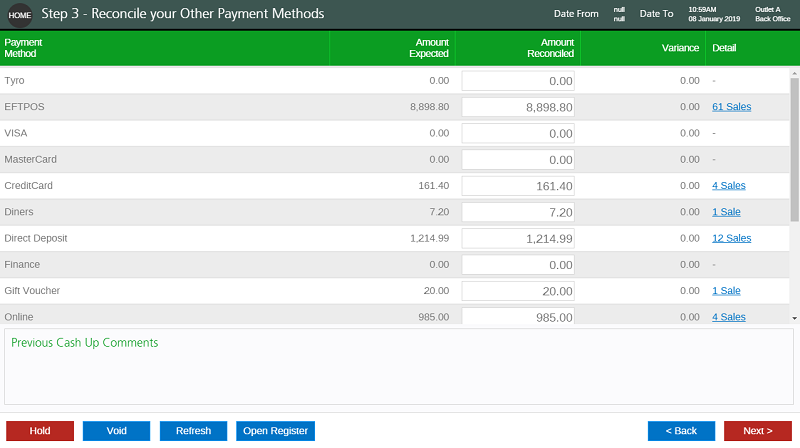Click the Direct Deposit expected amount 1,214.99
Screen dimensions: 800x448
(x=430, y=238)
